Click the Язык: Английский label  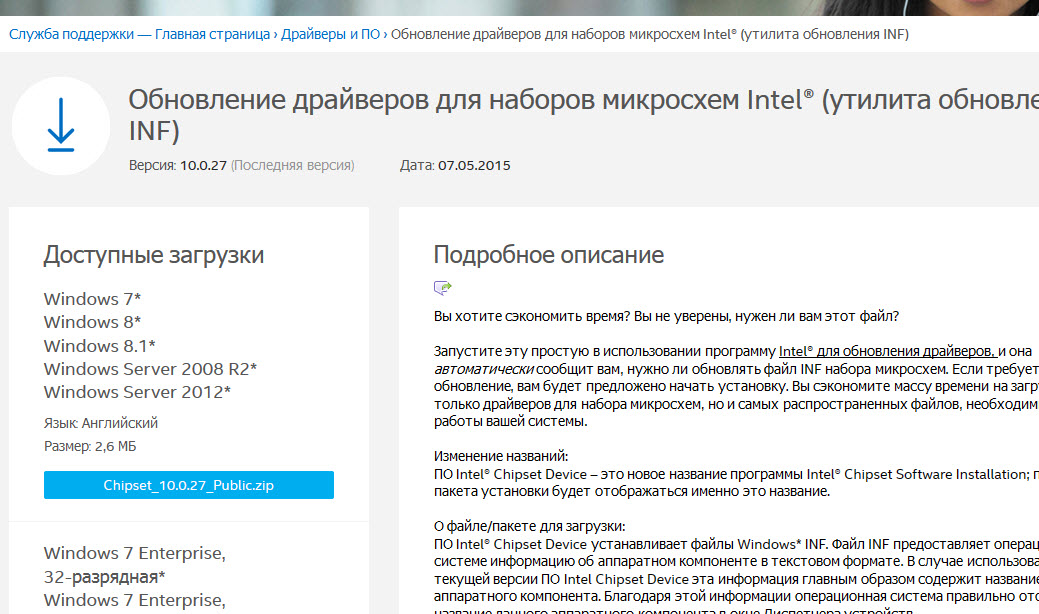(x=101, y=423)
